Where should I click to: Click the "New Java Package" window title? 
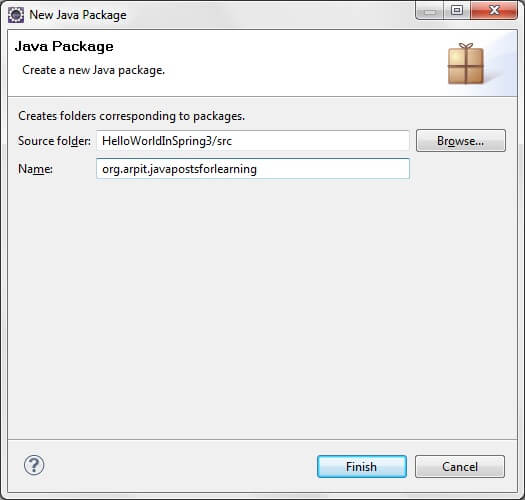tap(78, 15)
